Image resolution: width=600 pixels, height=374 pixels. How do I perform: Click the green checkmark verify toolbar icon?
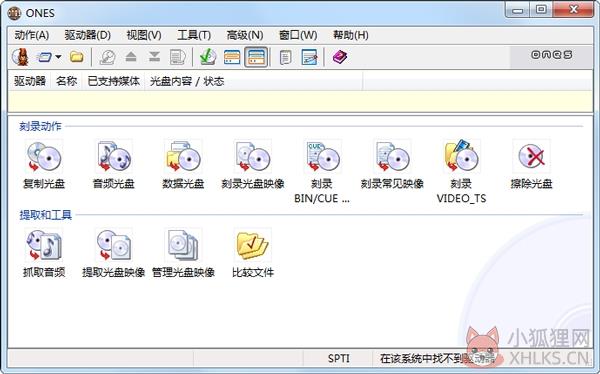pyautogui.click(x=208, y=57)
